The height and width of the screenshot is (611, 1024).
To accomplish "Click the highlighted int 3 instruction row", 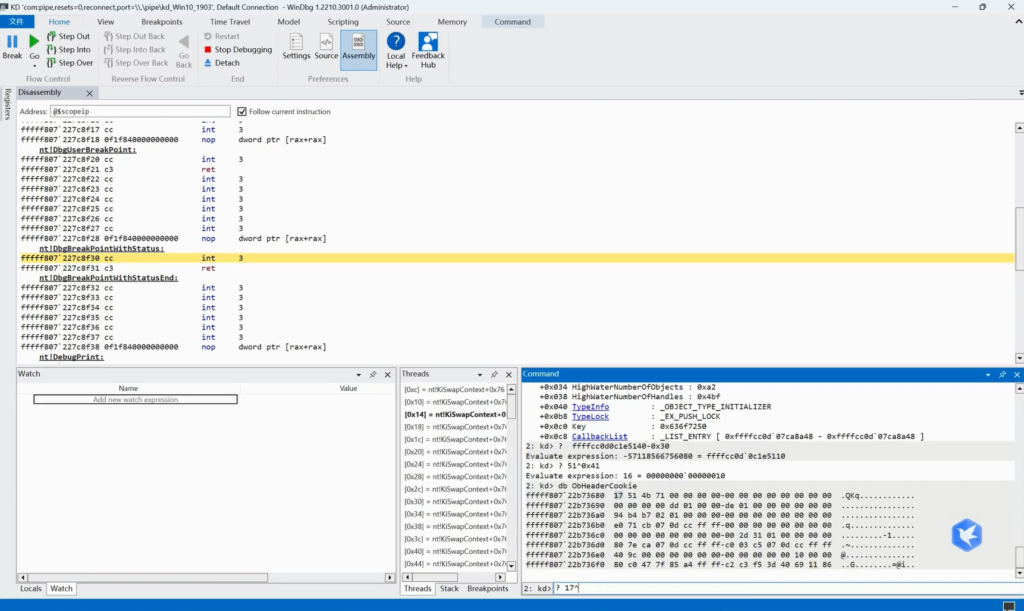I will tap(516, 258).
